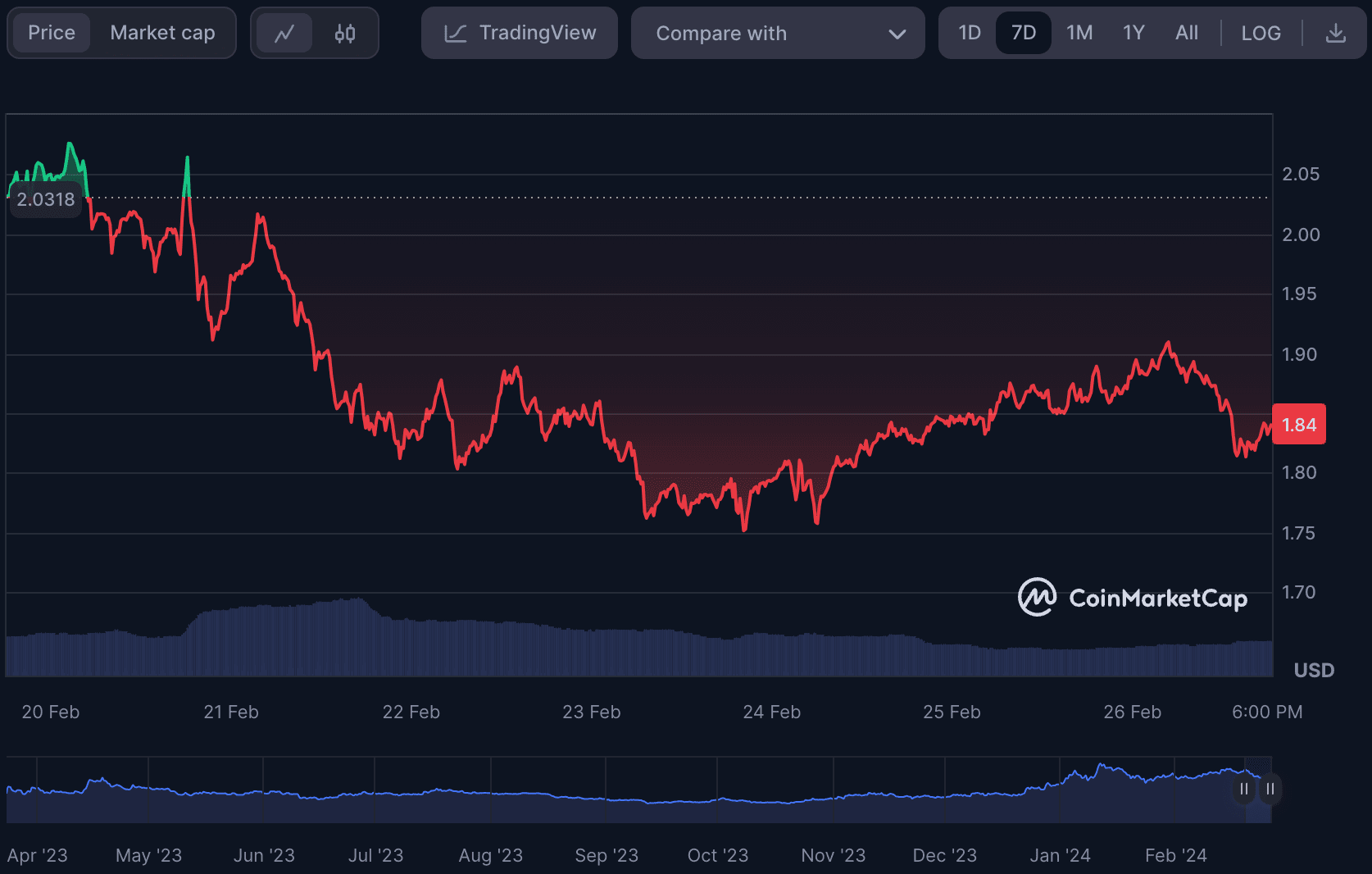Click the 24 Feb date label
The height and width of the screenshot is (874, 1372).
click(x=771, y=712)
